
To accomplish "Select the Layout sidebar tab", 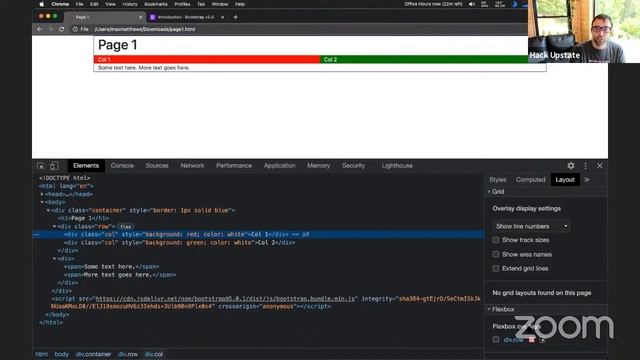I will click(x=565, y=180).
